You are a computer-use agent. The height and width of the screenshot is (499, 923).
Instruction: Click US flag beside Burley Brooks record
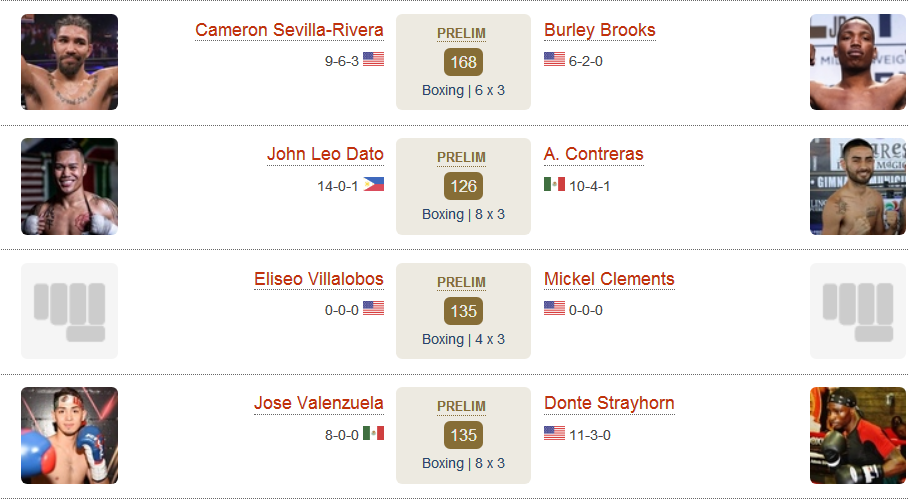(555, 59)
